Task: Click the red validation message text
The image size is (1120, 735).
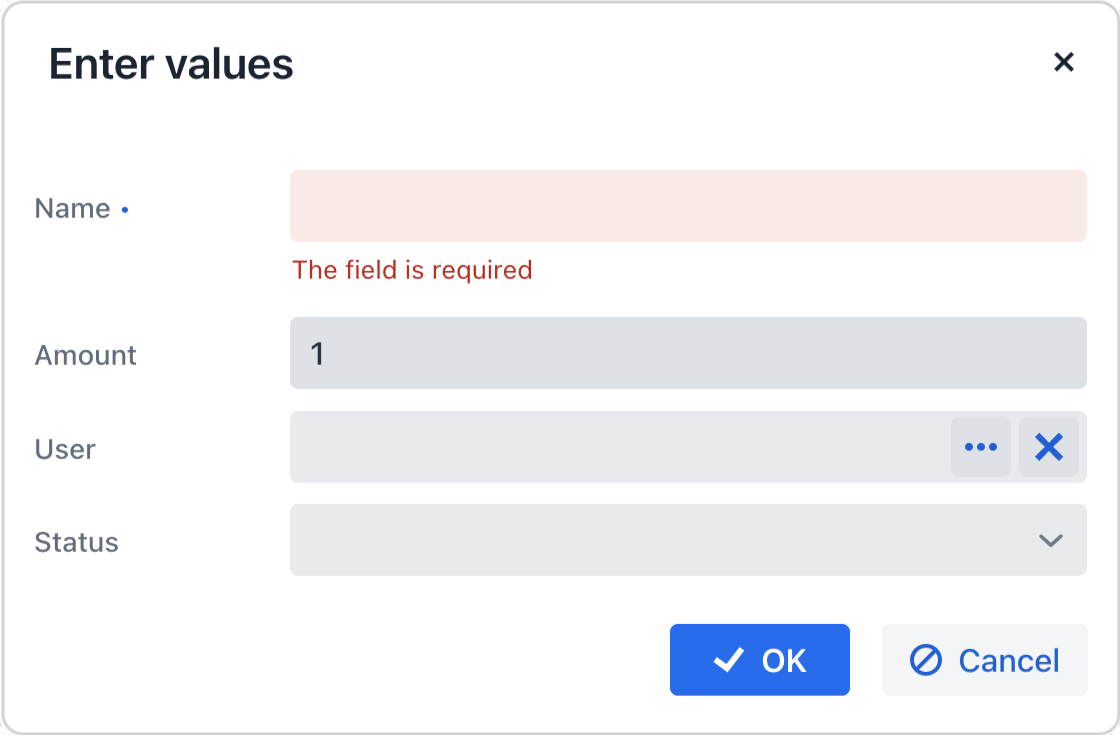Action: click(x=412, y=270)
